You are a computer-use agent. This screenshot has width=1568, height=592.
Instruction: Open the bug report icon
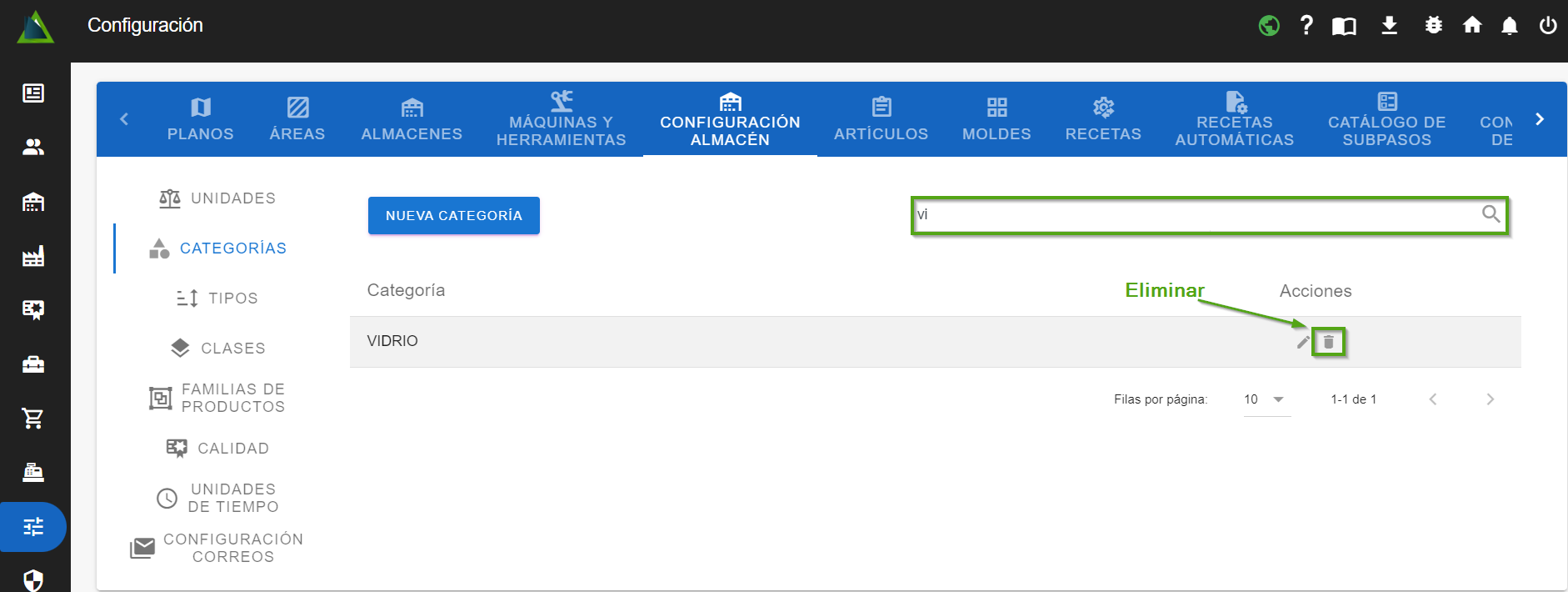click(1433, 26)
